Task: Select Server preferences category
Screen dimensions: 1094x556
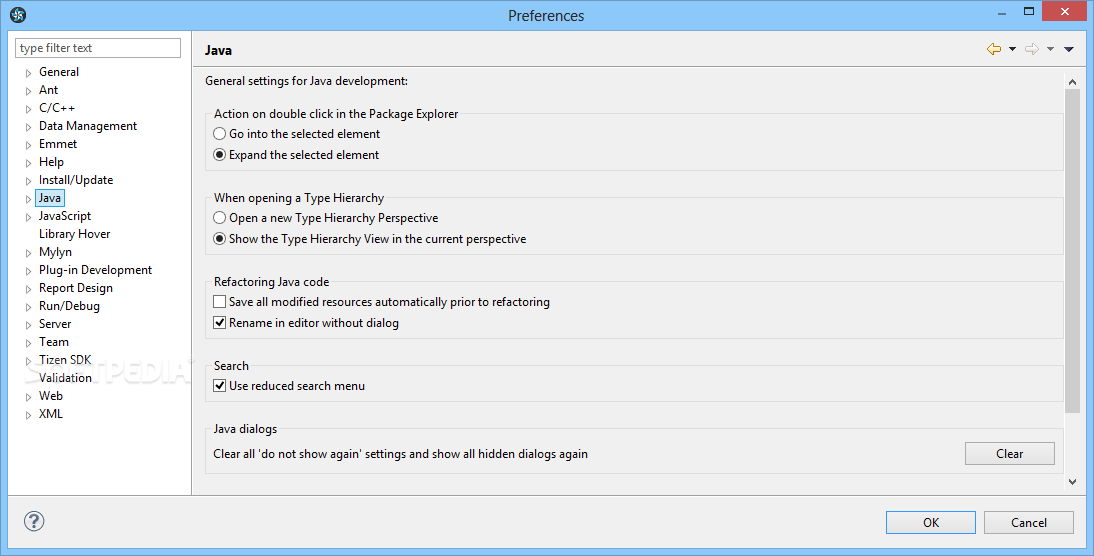Action: [x=55, y=324]
